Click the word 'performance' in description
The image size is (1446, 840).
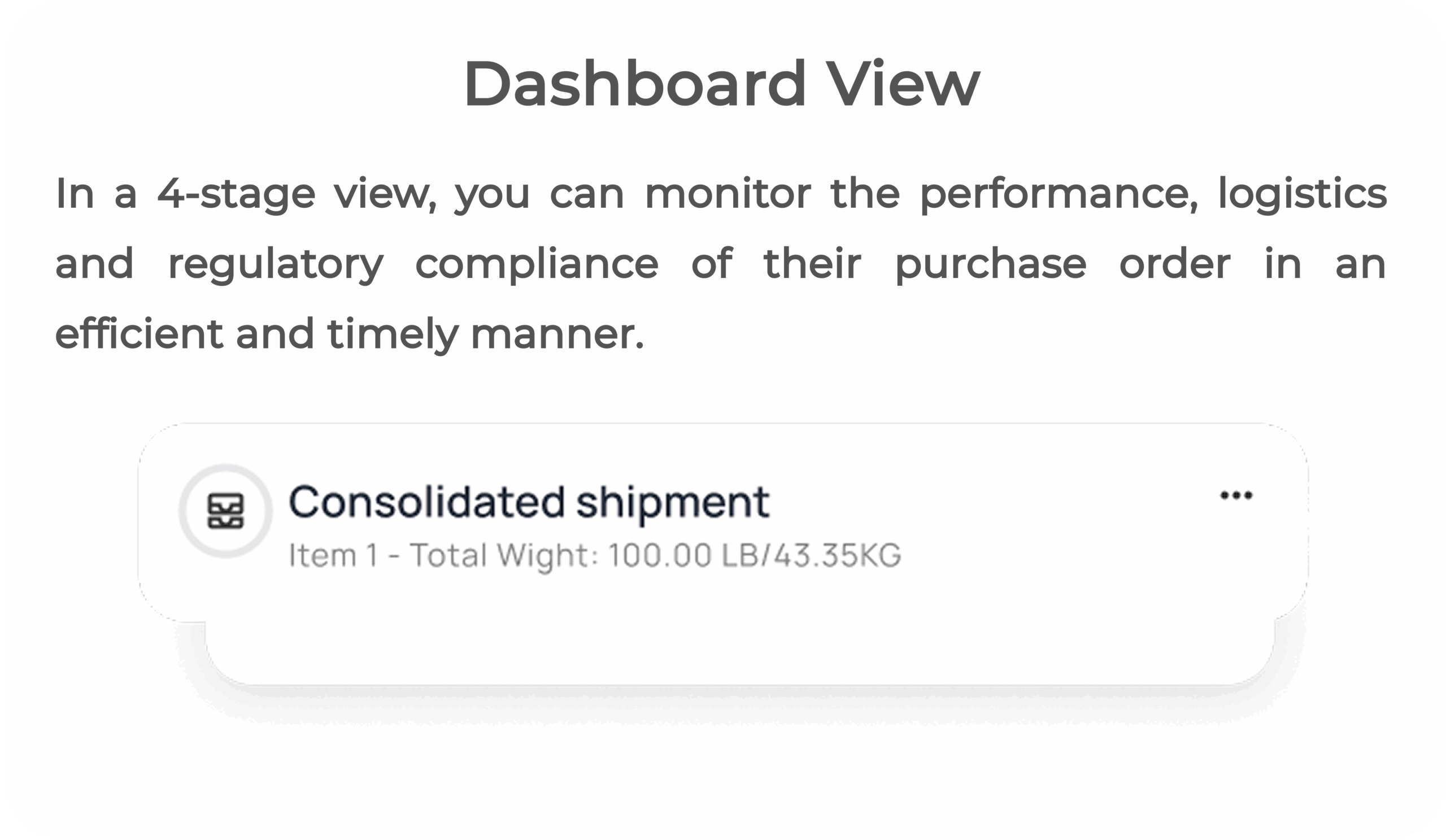pos(1059,194)
